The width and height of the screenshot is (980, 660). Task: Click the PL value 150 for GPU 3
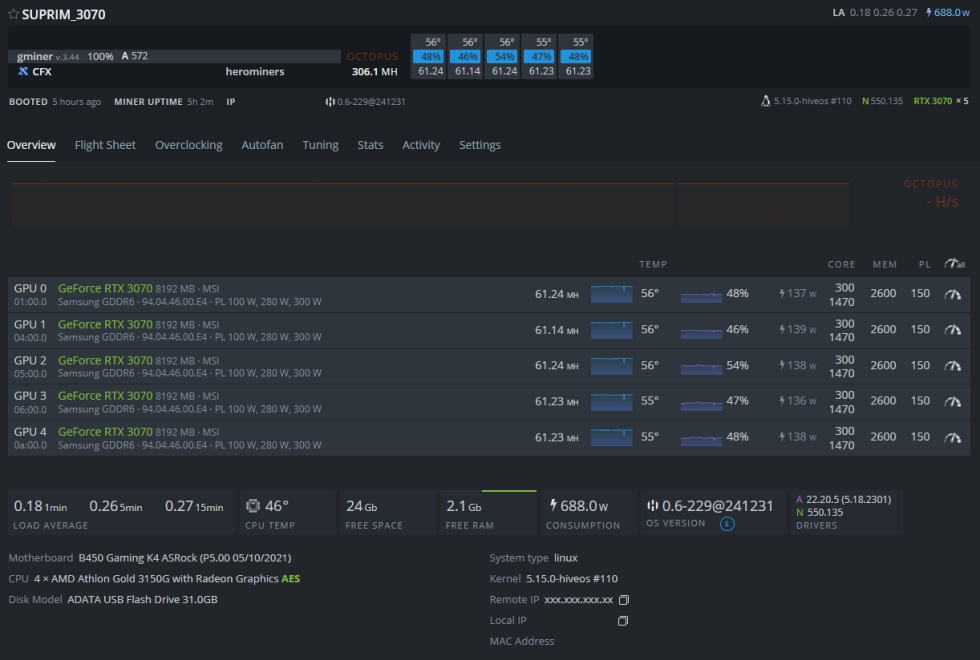920,401
